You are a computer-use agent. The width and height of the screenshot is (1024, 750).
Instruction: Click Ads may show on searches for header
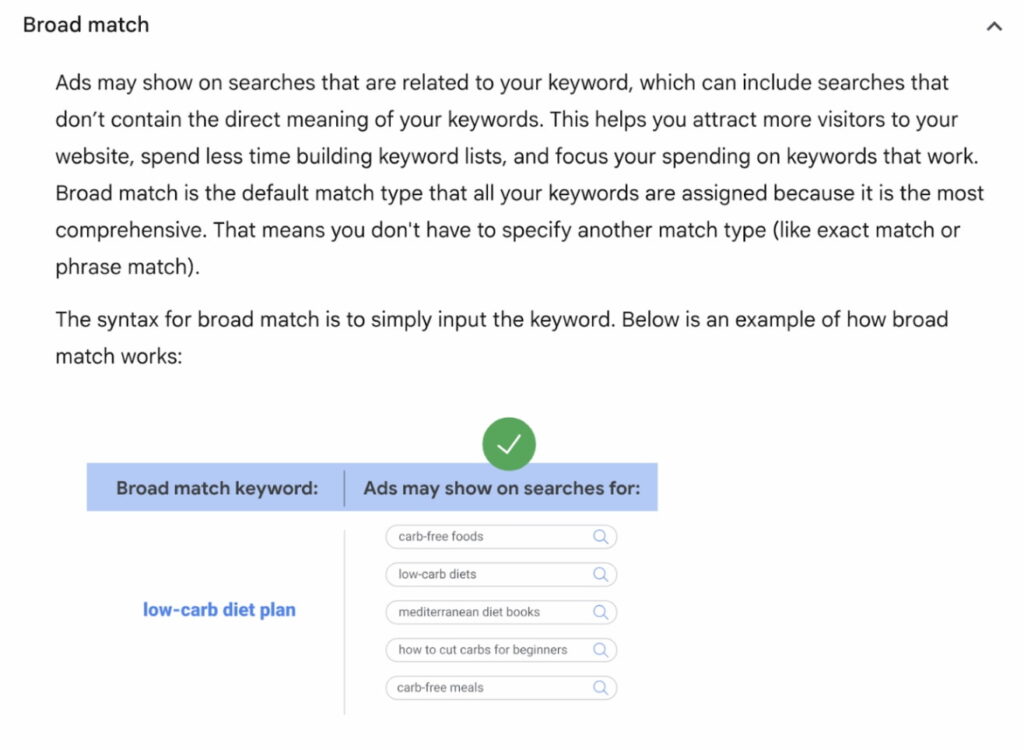coord(502,488)
